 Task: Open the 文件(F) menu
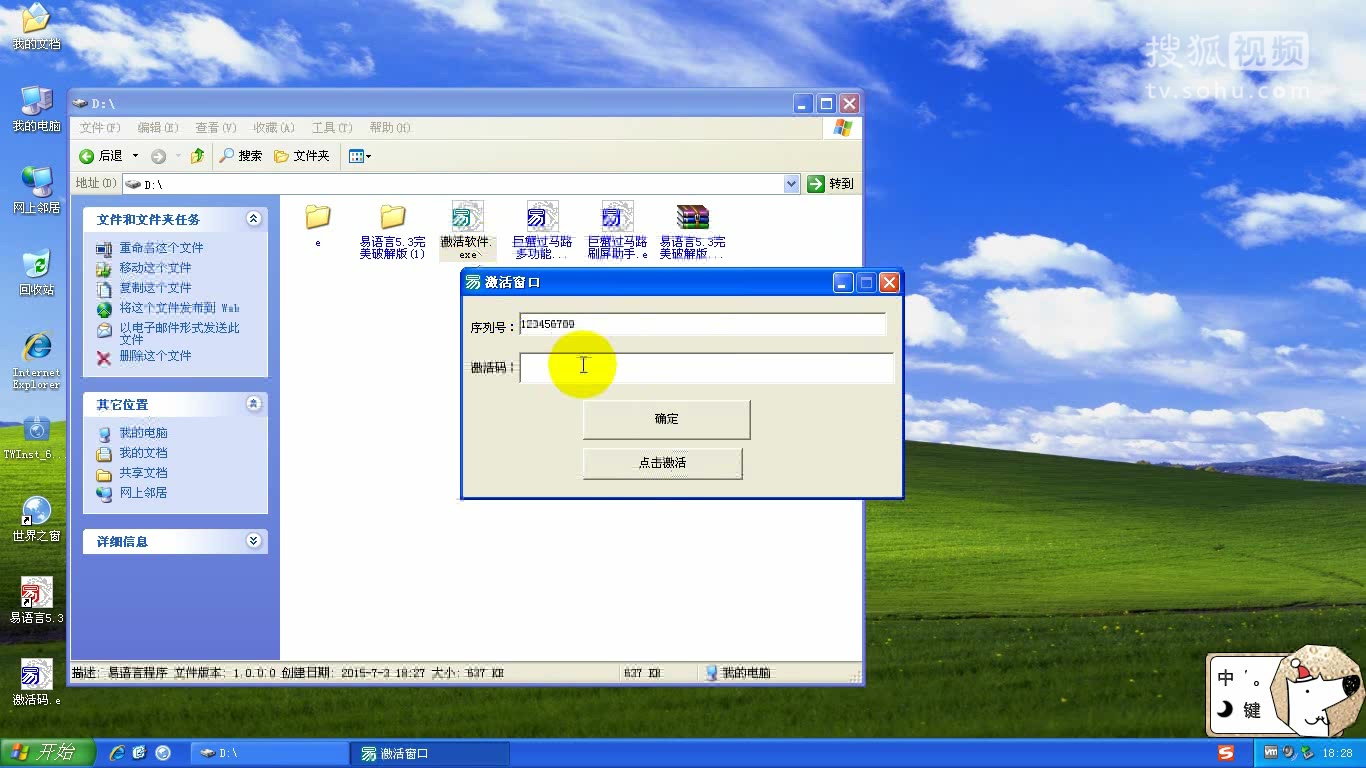(99, 128)
